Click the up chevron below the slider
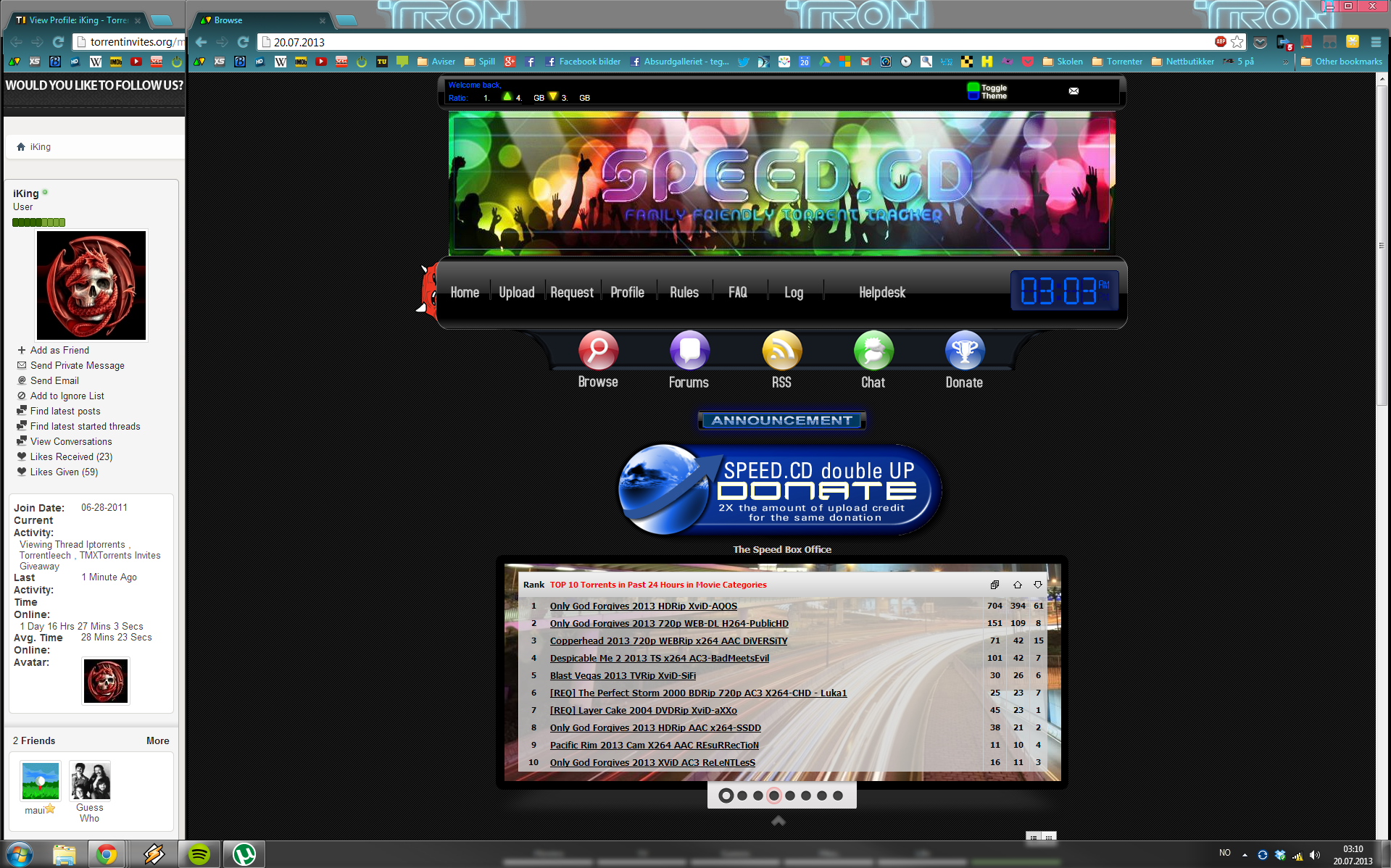 pyautogui.click(x=778, y=820)
